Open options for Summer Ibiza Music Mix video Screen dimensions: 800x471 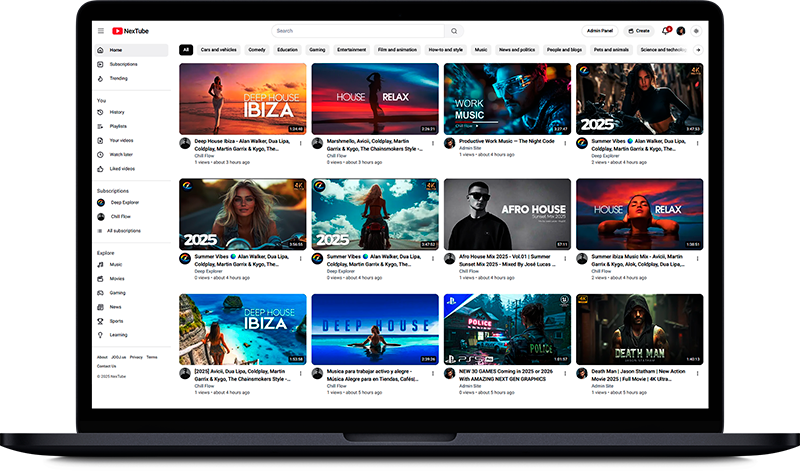coord(697,259)
